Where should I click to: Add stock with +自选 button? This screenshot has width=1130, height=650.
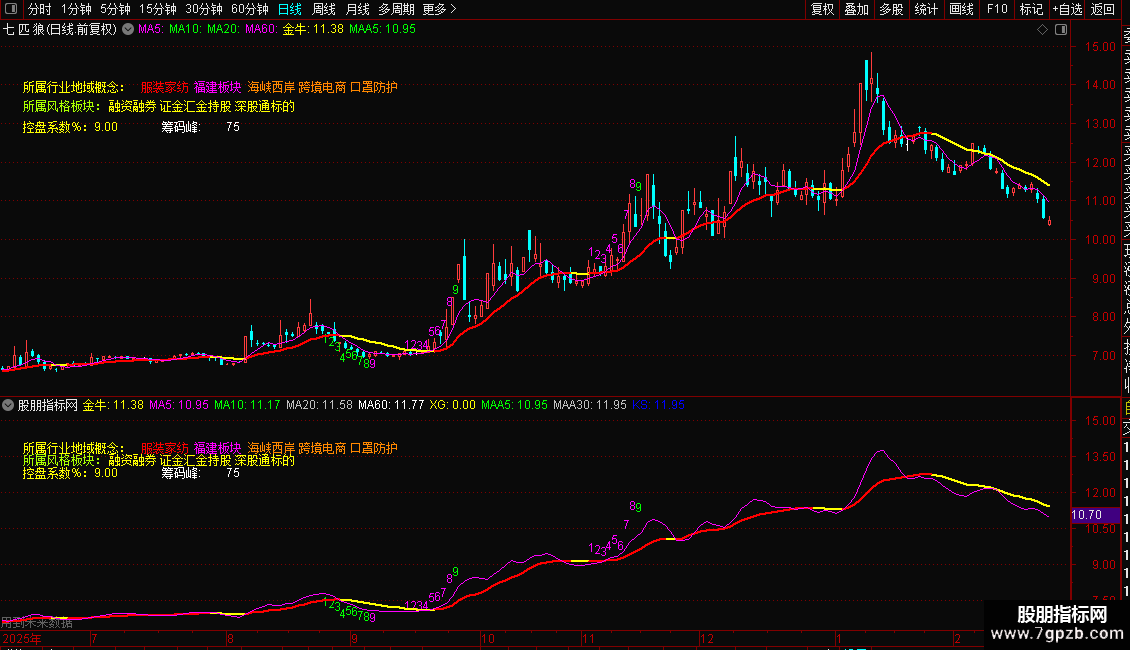click(x=1067, y=9)
